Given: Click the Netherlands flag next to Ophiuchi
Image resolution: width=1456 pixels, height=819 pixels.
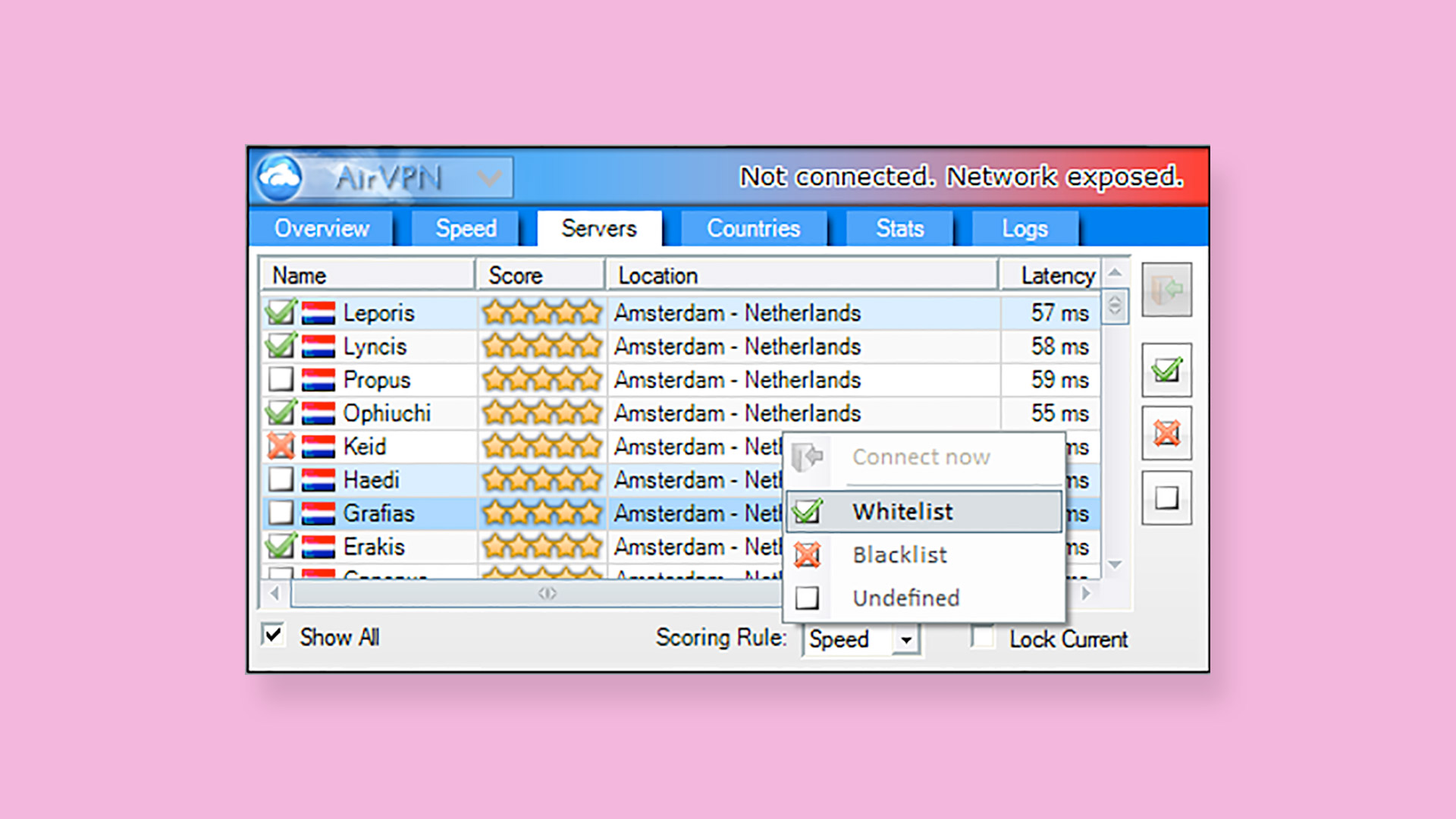Looking at the screenshot, I should 318,413.
